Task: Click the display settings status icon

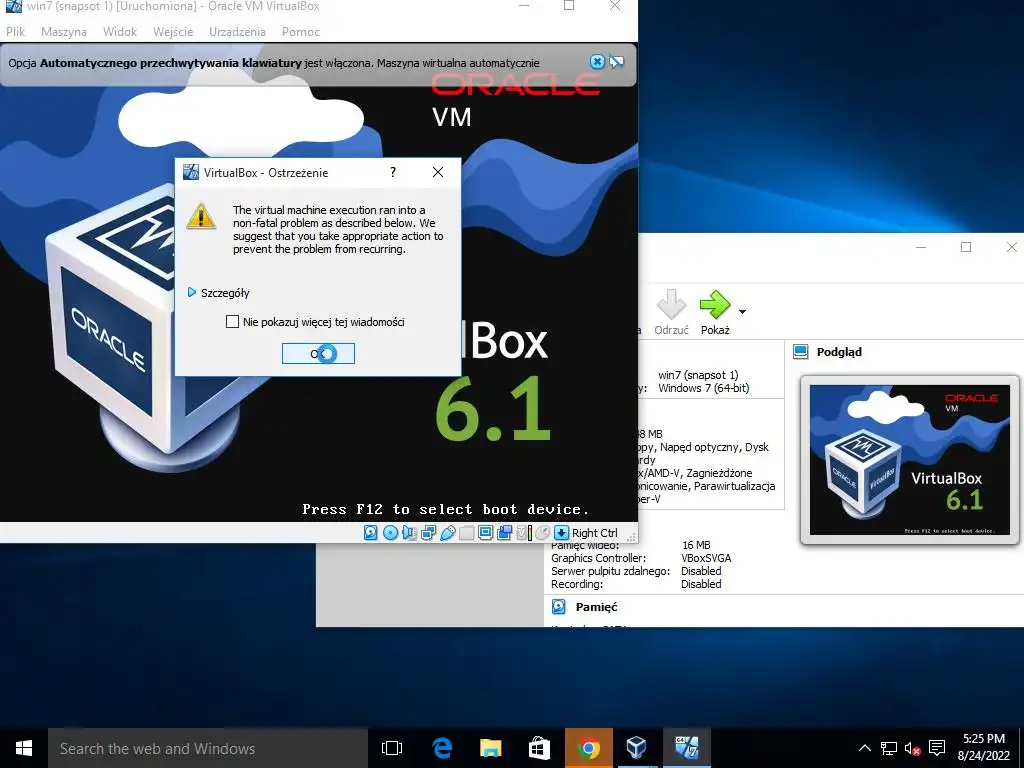Action: [485, 533]
